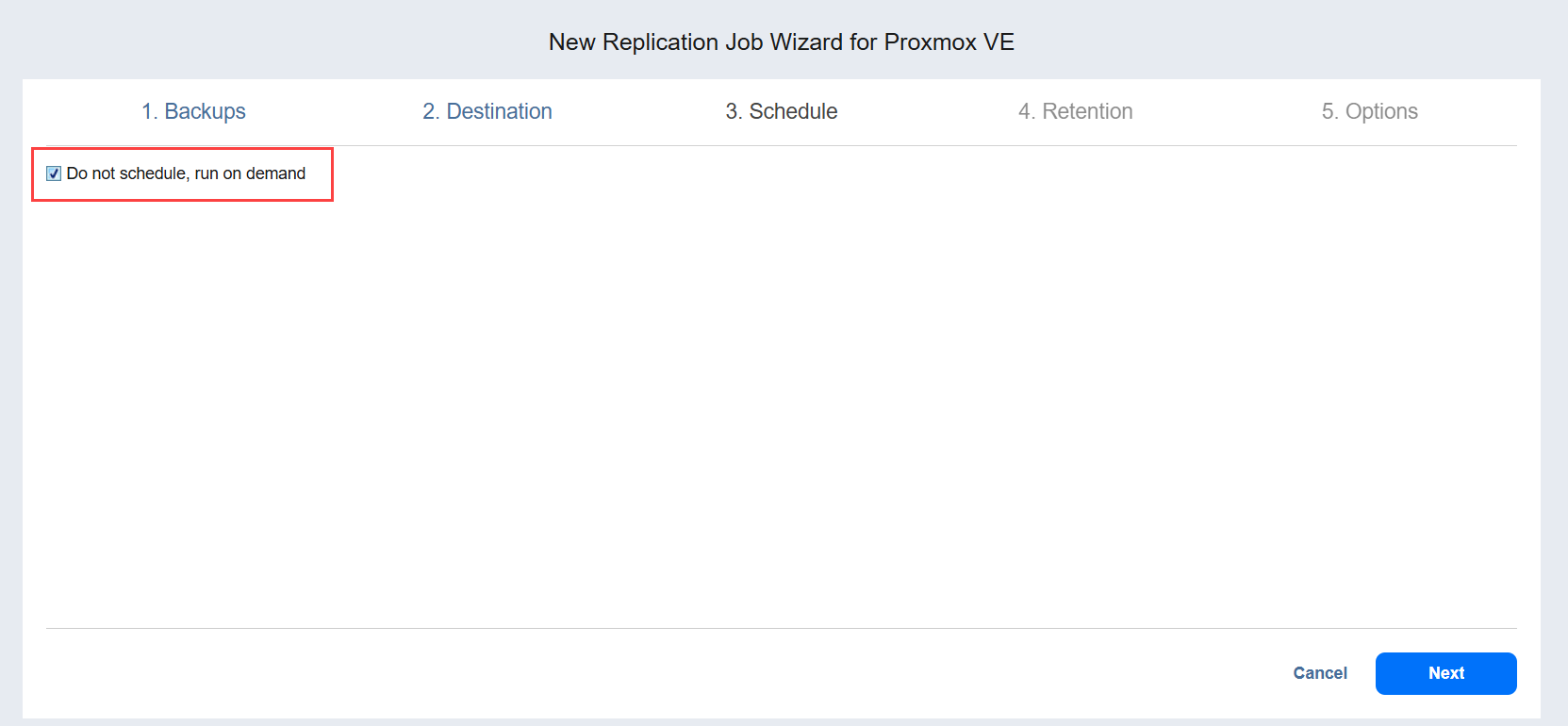Viewport: 1568px width, 726px height.
Task: Click the number 3 before Schedule
Action: click(x=733, y=111)
